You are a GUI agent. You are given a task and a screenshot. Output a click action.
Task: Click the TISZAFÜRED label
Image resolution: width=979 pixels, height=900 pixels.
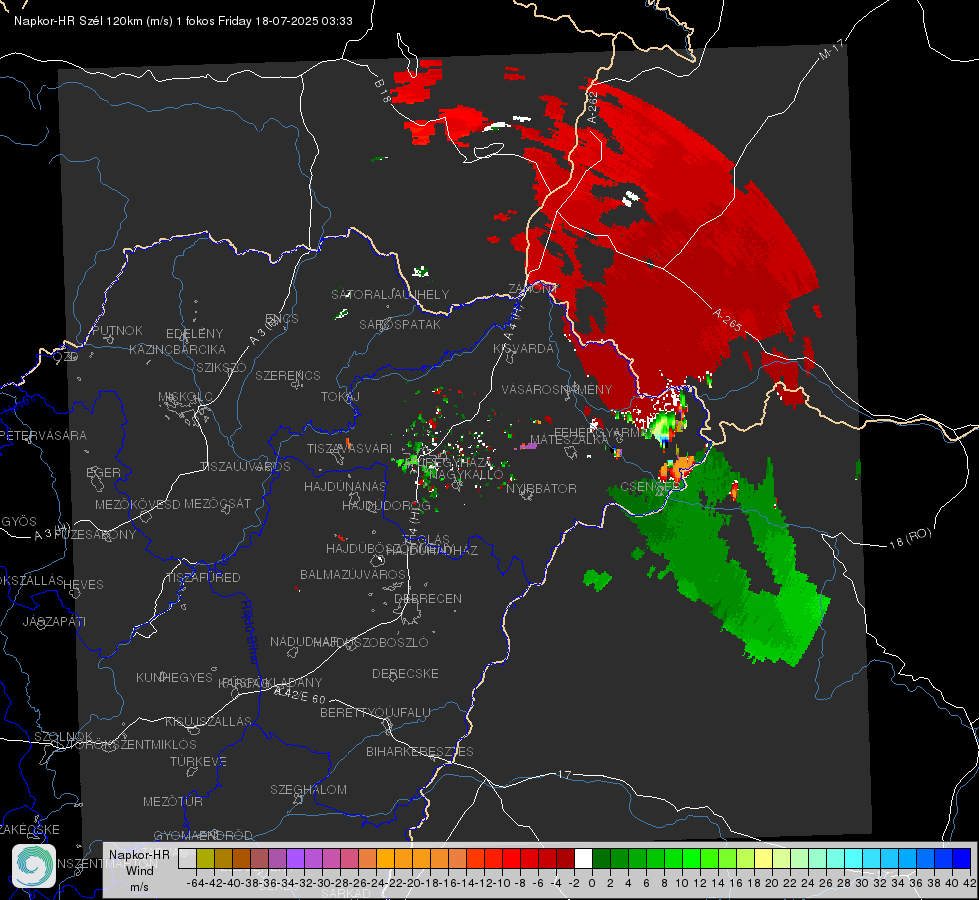tap(203, 578)
